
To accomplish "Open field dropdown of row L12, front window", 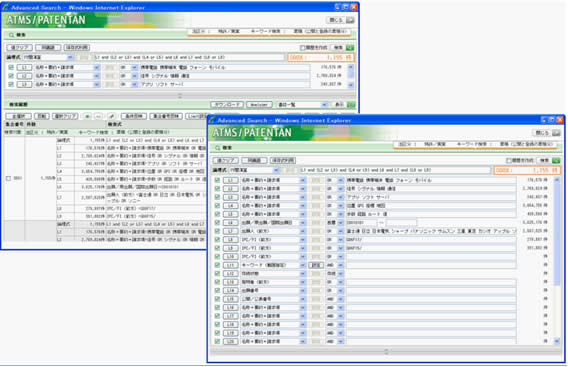I will (x=302, y=274).
